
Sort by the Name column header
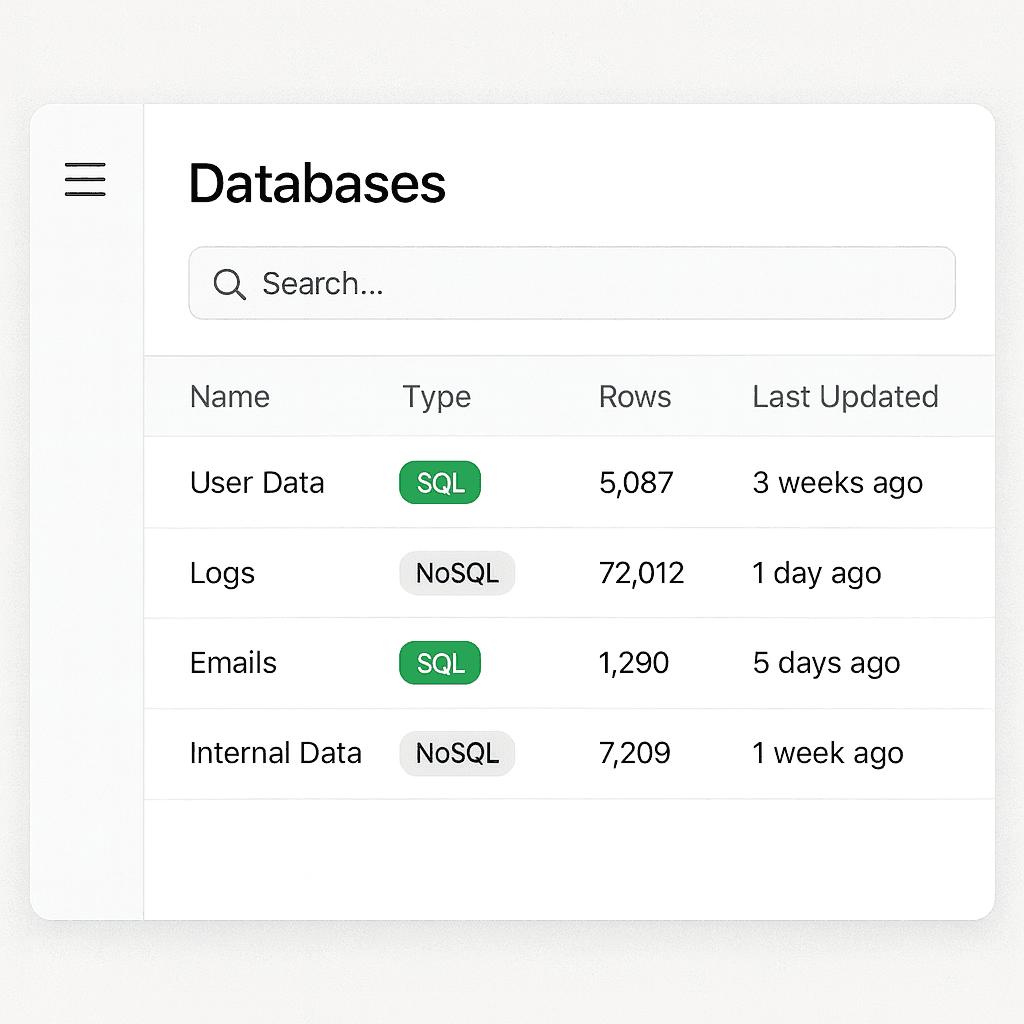(x=229, y=397)
